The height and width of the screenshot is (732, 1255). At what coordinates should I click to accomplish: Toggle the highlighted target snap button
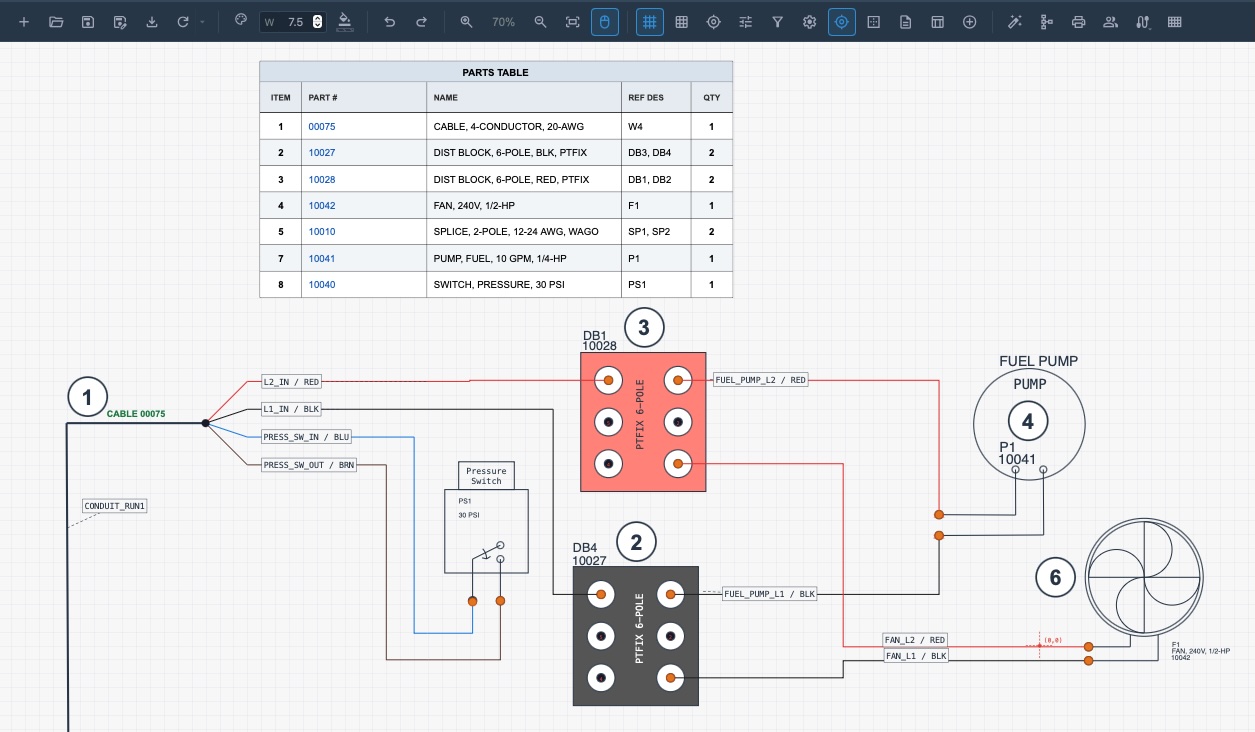pos(842,22)
